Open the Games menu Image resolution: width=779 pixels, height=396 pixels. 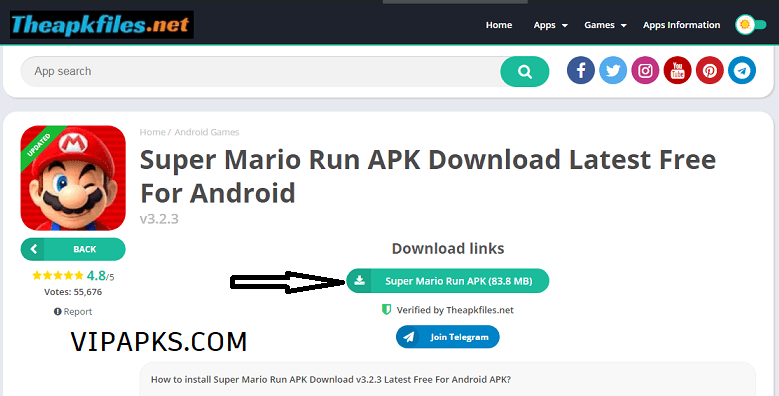pyautogui.click(x=599, y=25)
